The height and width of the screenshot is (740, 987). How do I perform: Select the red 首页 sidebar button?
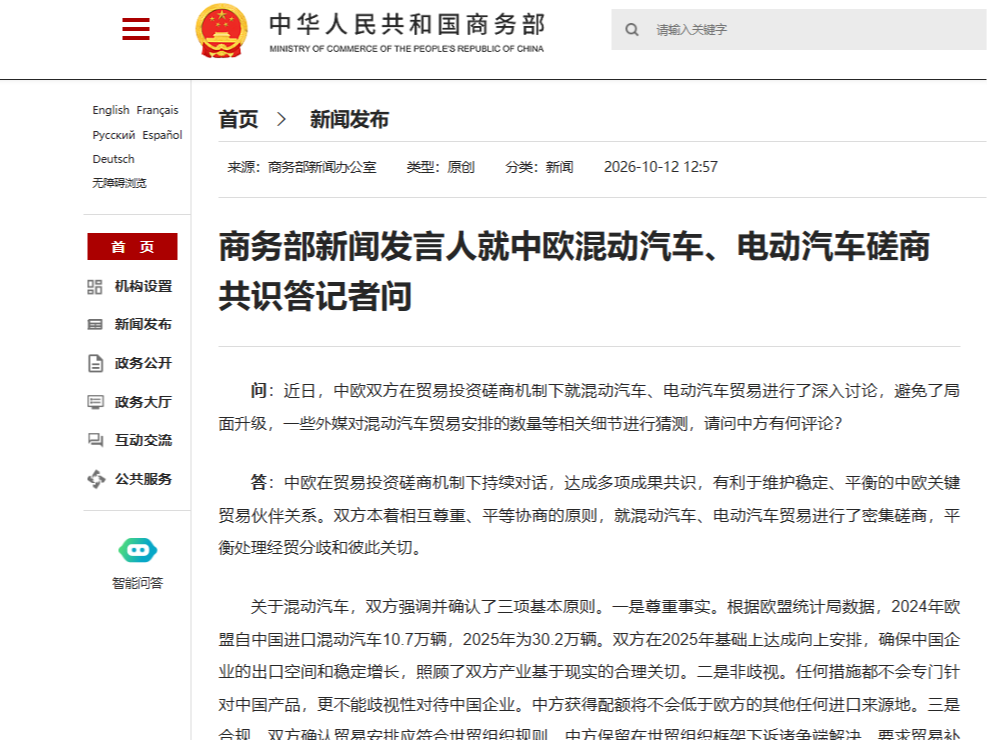132,247
